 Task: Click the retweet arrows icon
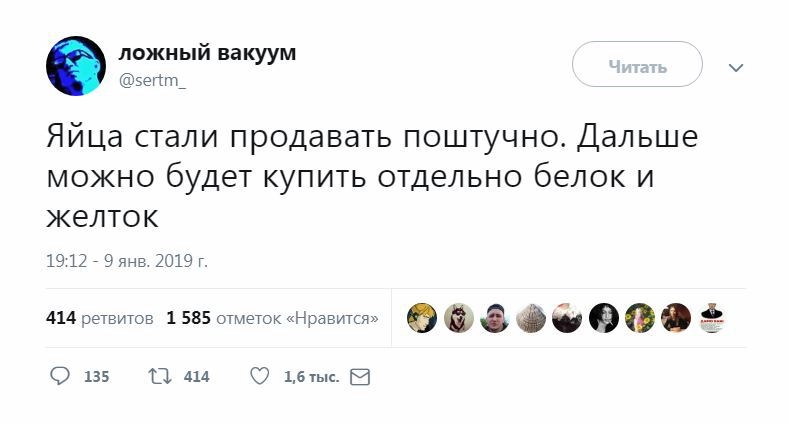159,377
